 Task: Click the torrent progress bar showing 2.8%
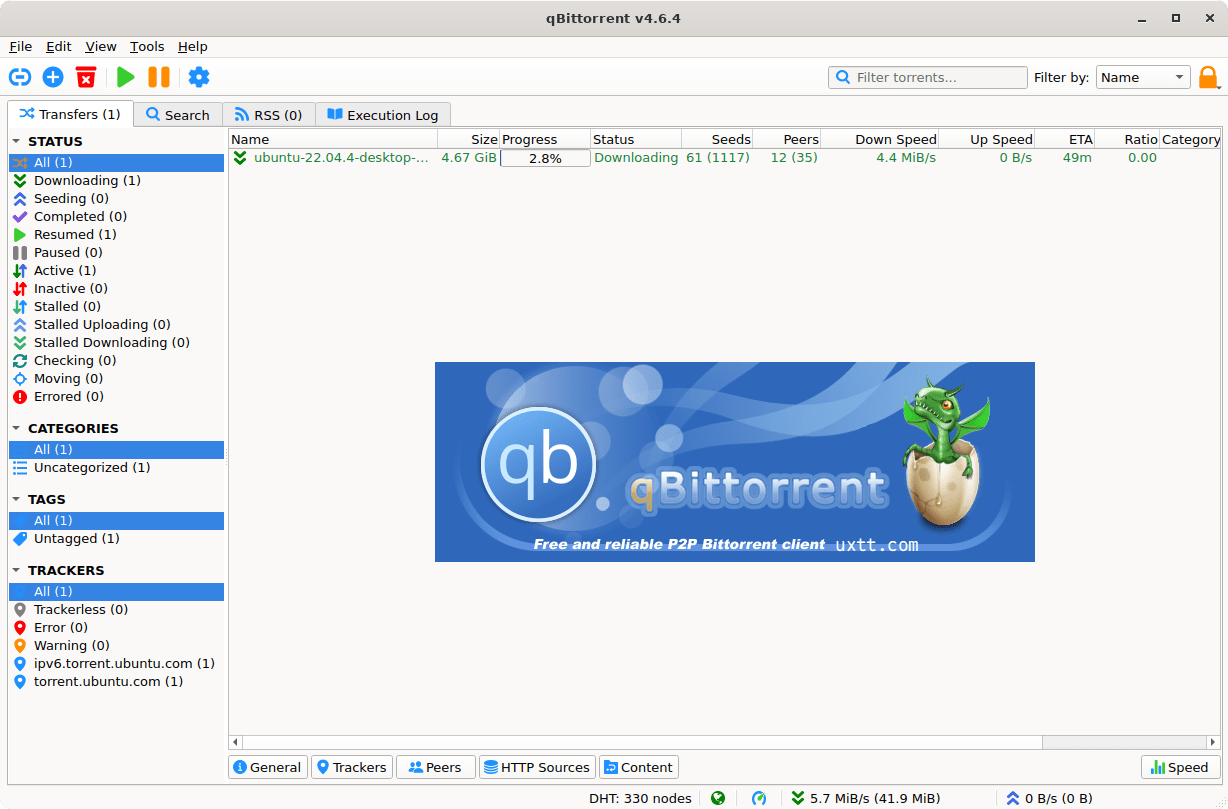point(544,157)
